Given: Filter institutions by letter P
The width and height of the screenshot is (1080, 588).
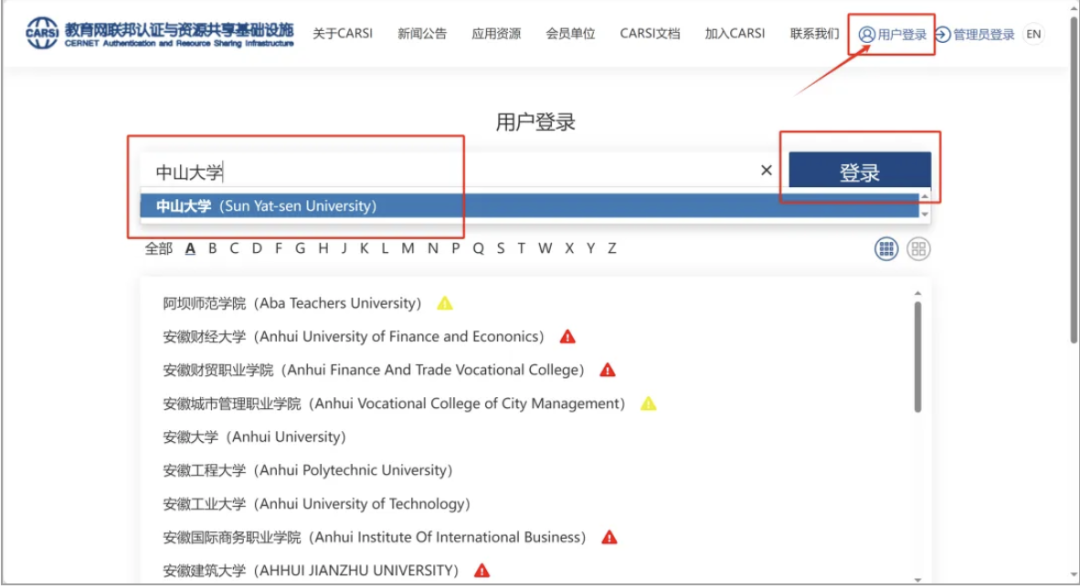Looking at the screenshot, I should click(x=455, y=249).
